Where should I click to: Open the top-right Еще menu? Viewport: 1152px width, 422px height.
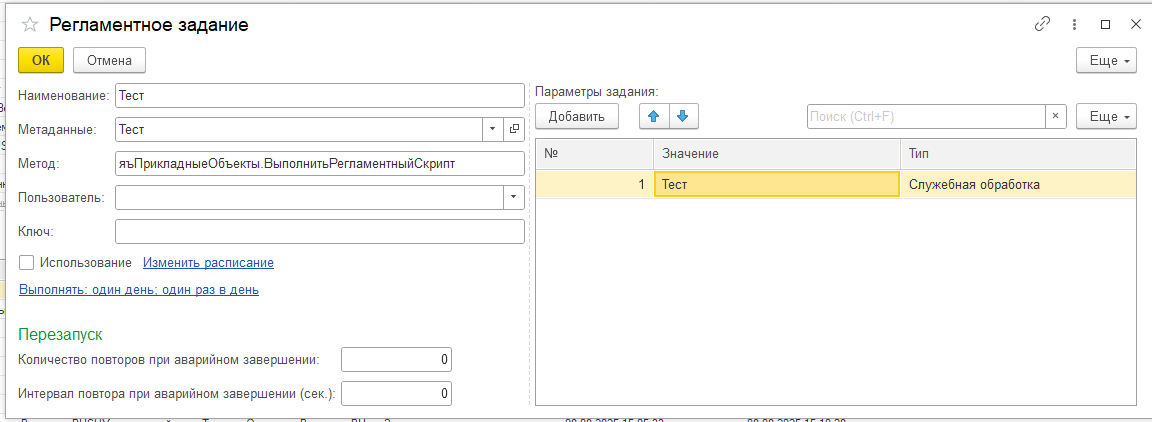(x=1106, y=61)
